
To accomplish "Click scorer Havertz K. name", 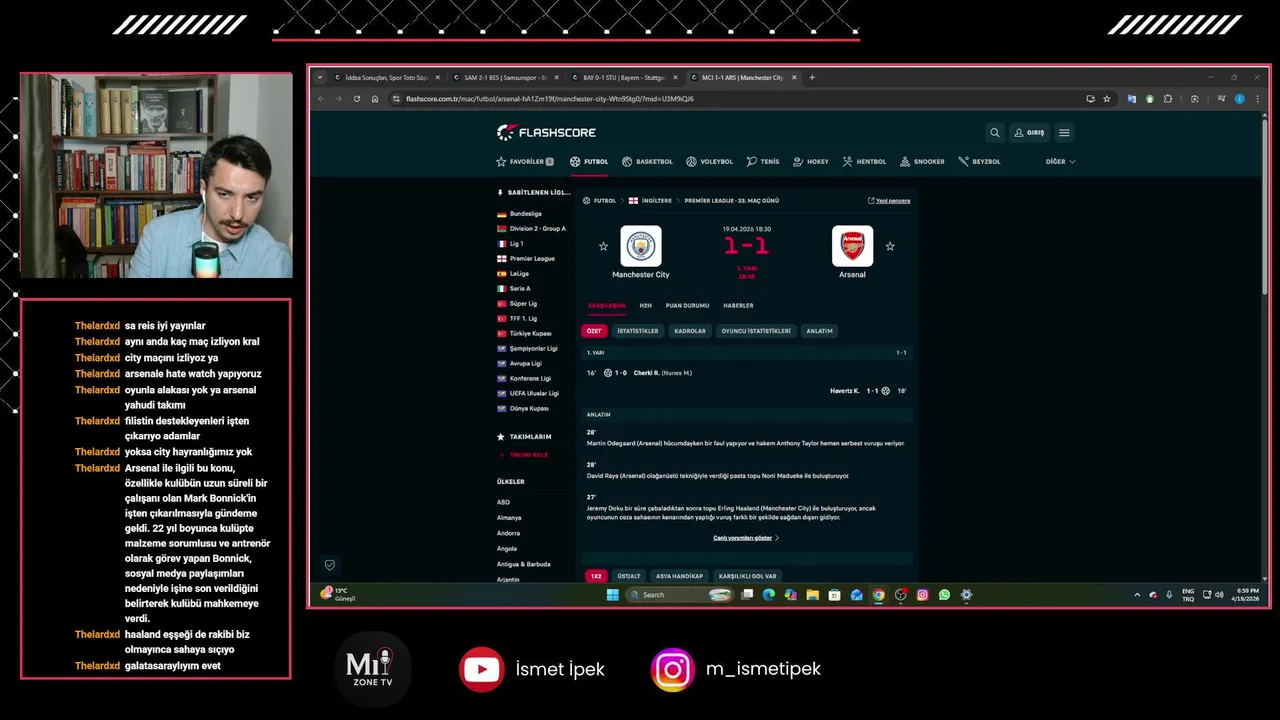I will [x=844, y=391].
